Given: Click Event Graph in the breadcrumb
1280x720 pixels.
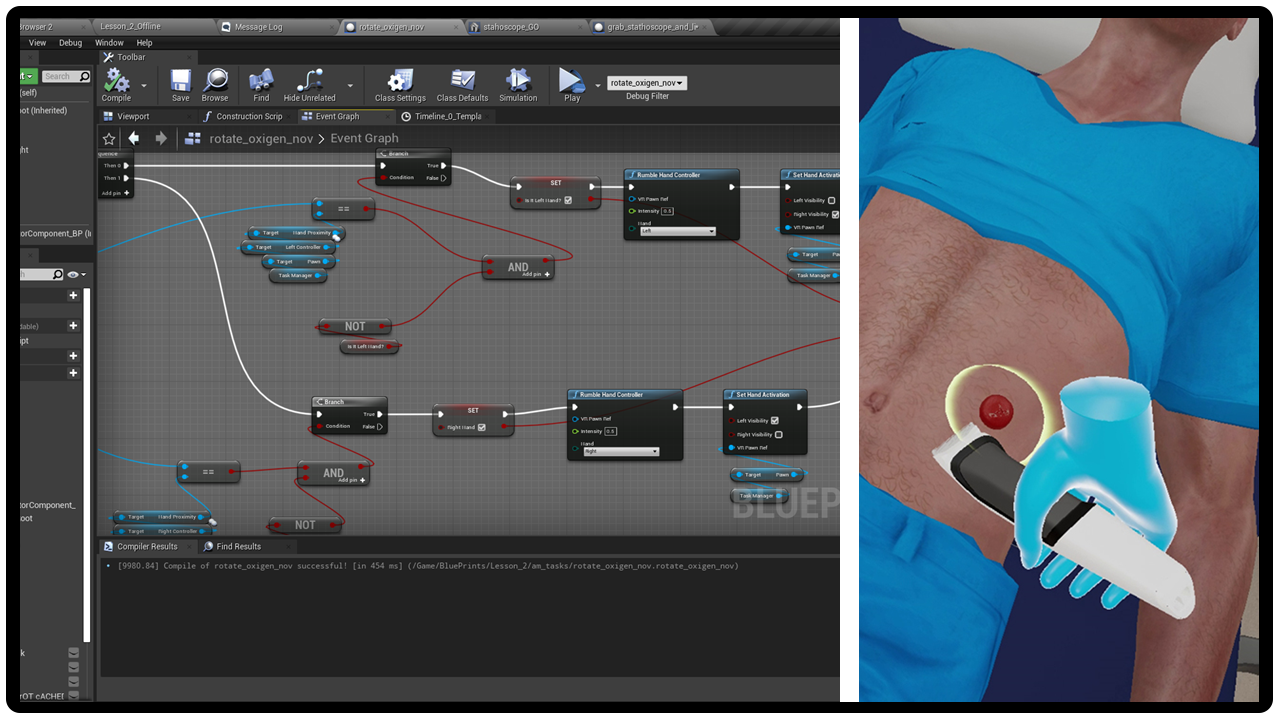Looking at the screenshot, I should [x=365, y=138].
